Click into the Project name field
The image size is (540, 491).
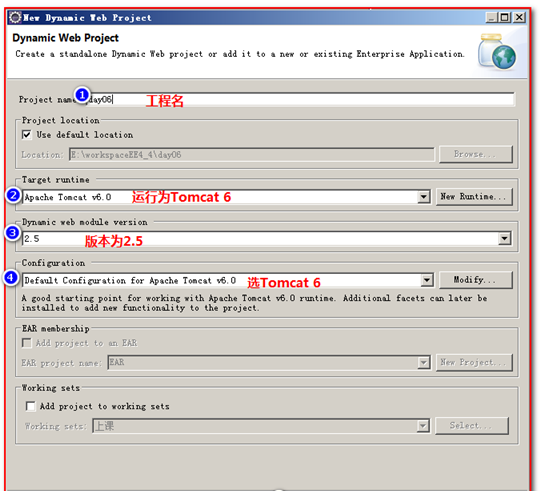click(x=300, y=100)
